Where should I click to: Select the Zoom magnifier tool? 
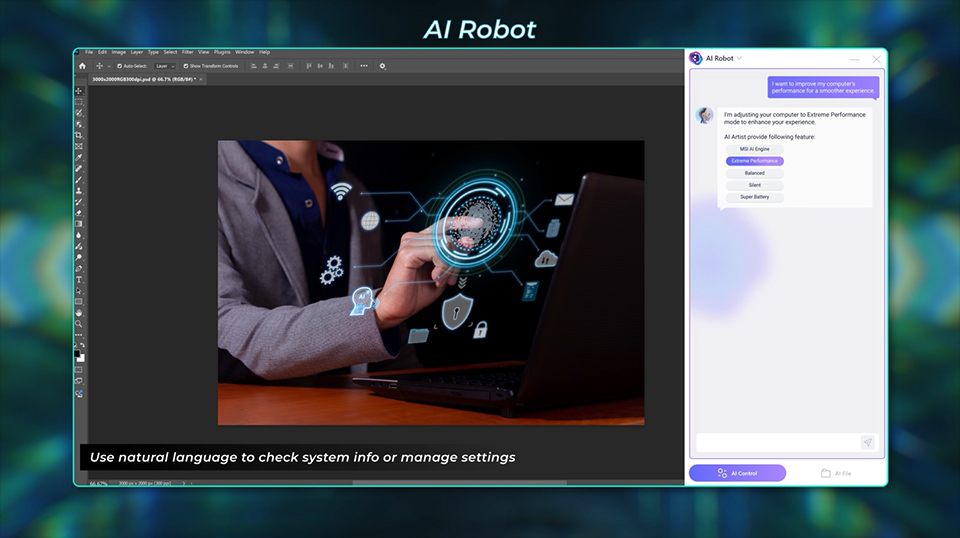[x=79, y=324]
